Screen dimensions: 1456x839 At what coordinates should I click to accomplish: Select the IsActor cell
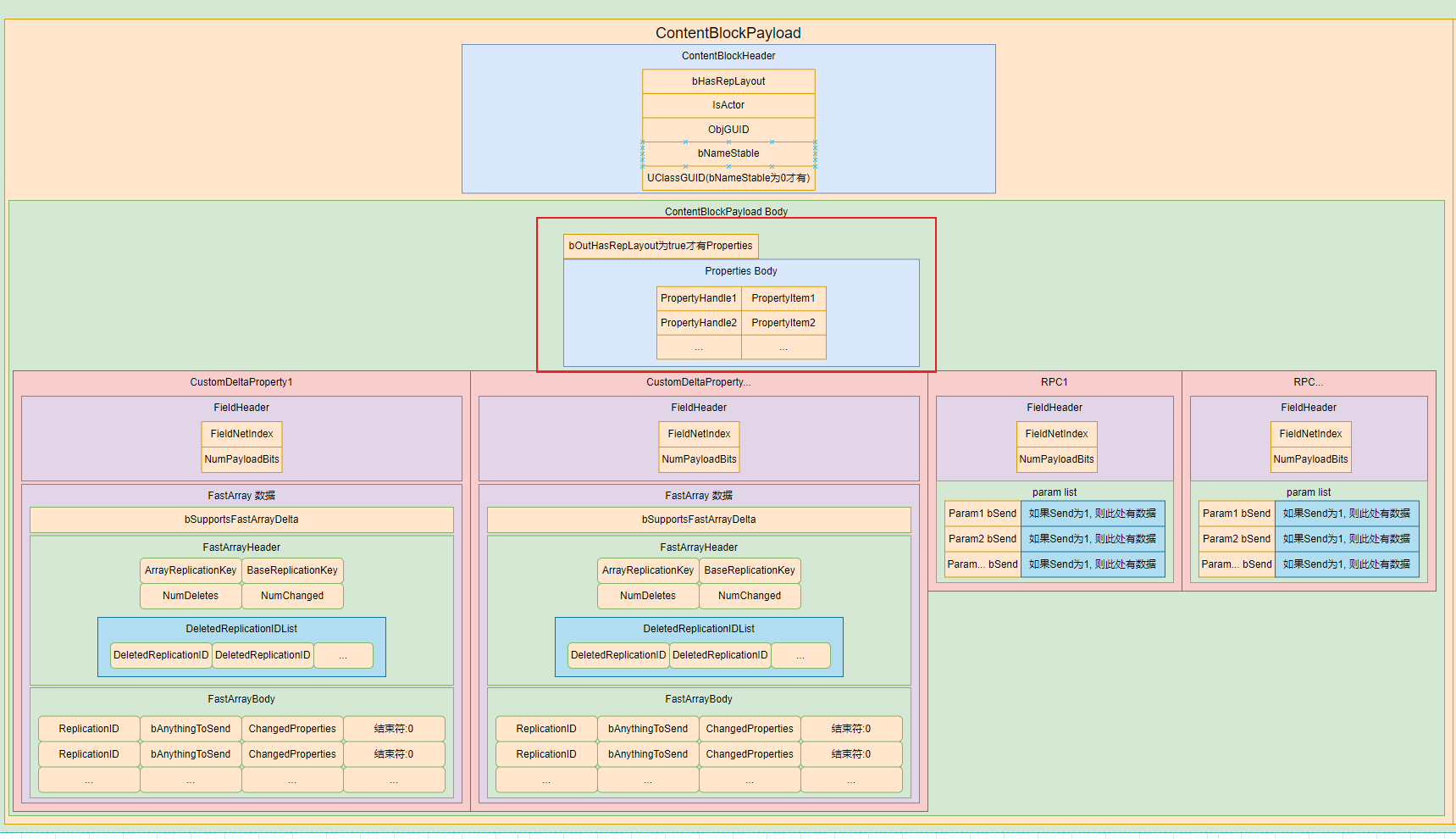click(728, 105)
